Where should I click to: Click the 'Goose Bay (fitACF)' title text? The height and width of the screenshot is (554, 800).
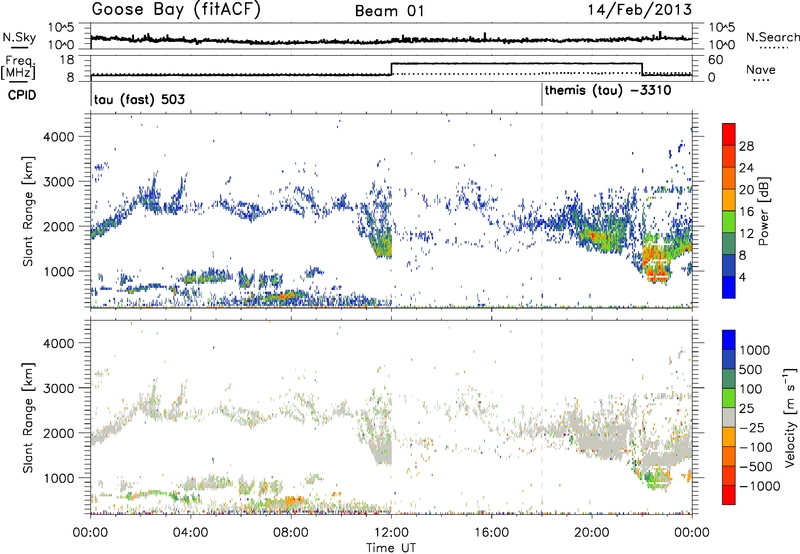pyautogui.click(x=176, y=10)
